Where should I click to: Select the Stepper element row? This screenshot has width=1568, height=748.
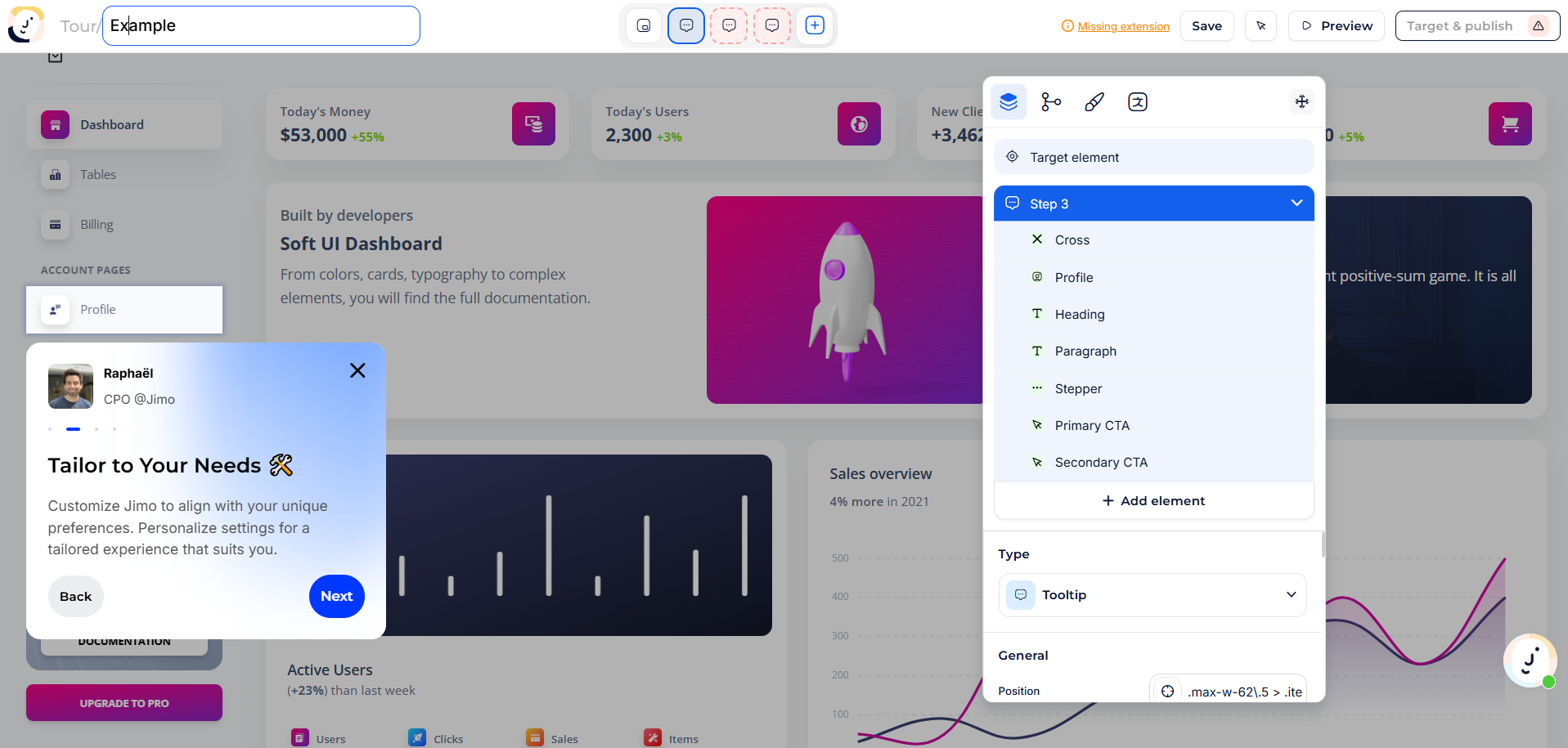(1078, 389)
